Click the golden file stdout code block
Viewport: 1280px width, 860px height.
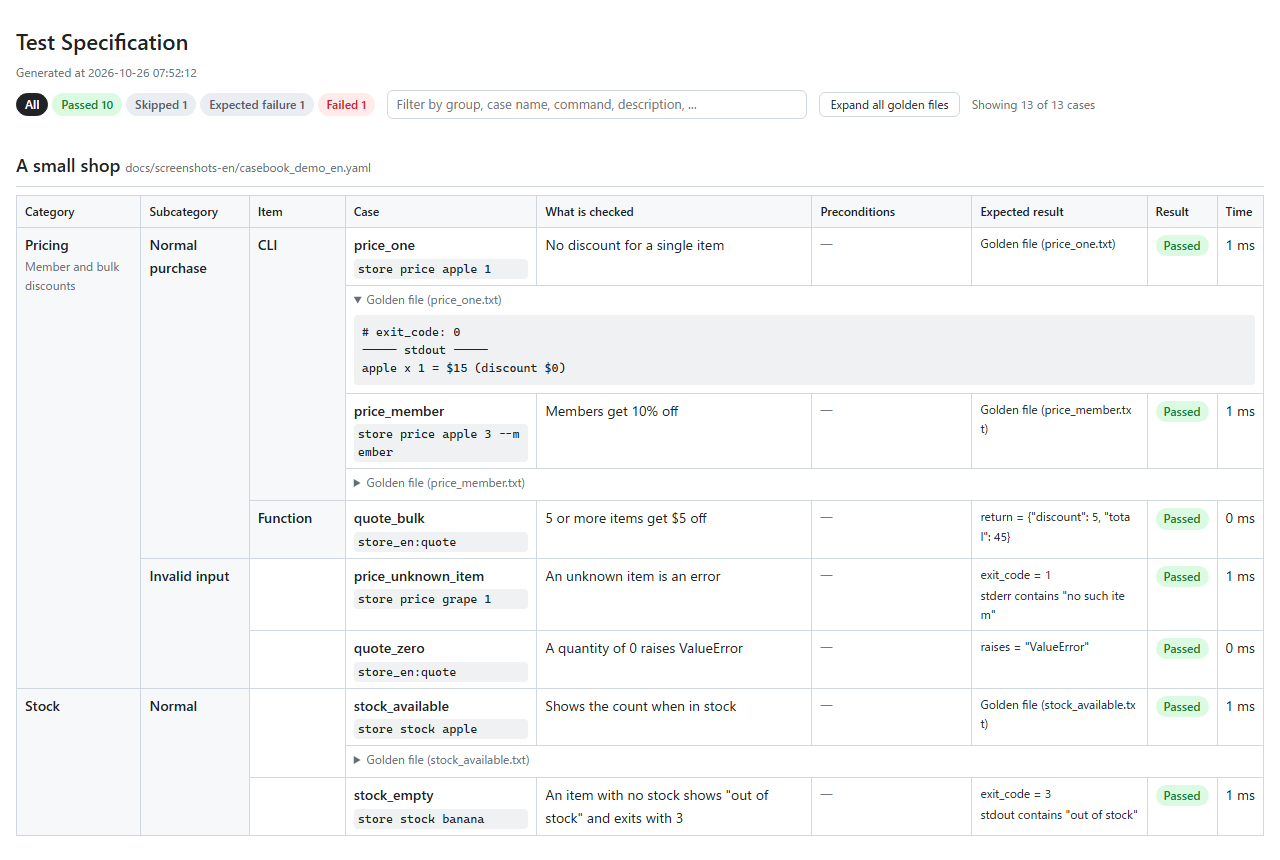[804, 350]
